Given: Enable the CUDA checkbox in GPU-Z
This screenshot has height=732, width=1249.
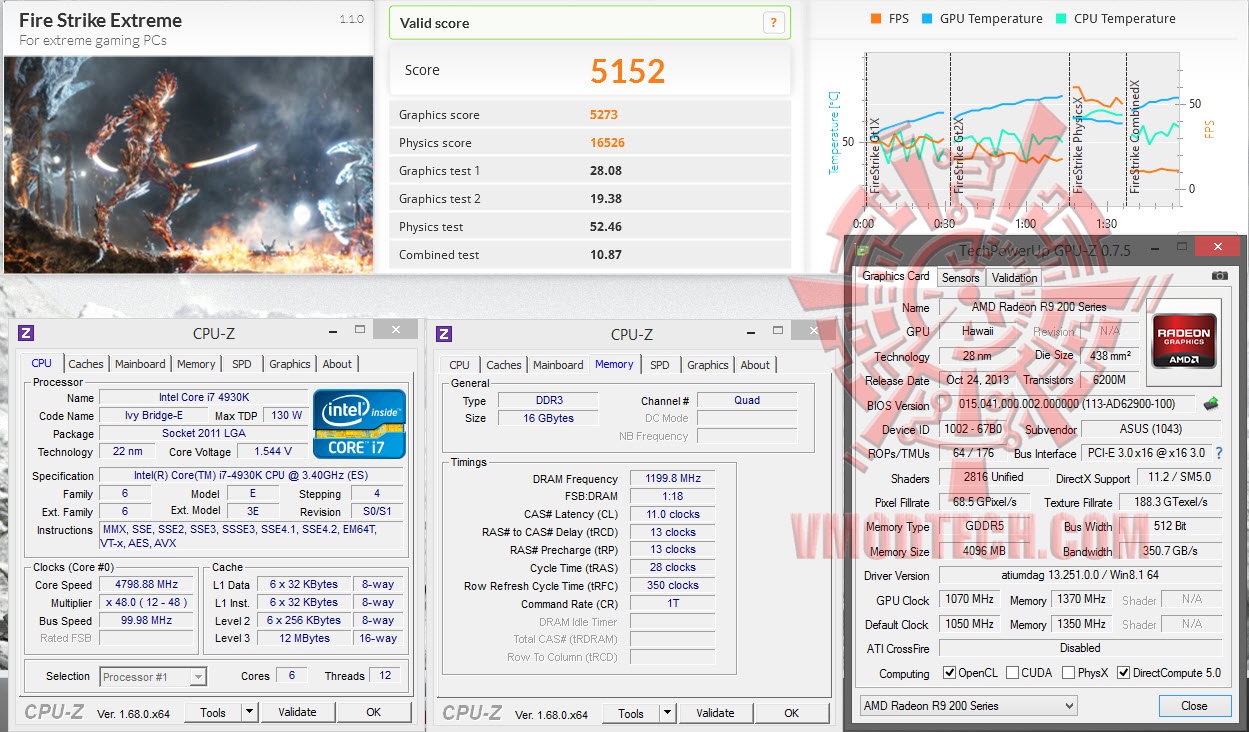Looking at the screenshot, I should pyautogui.click(x=1013, y=673).
